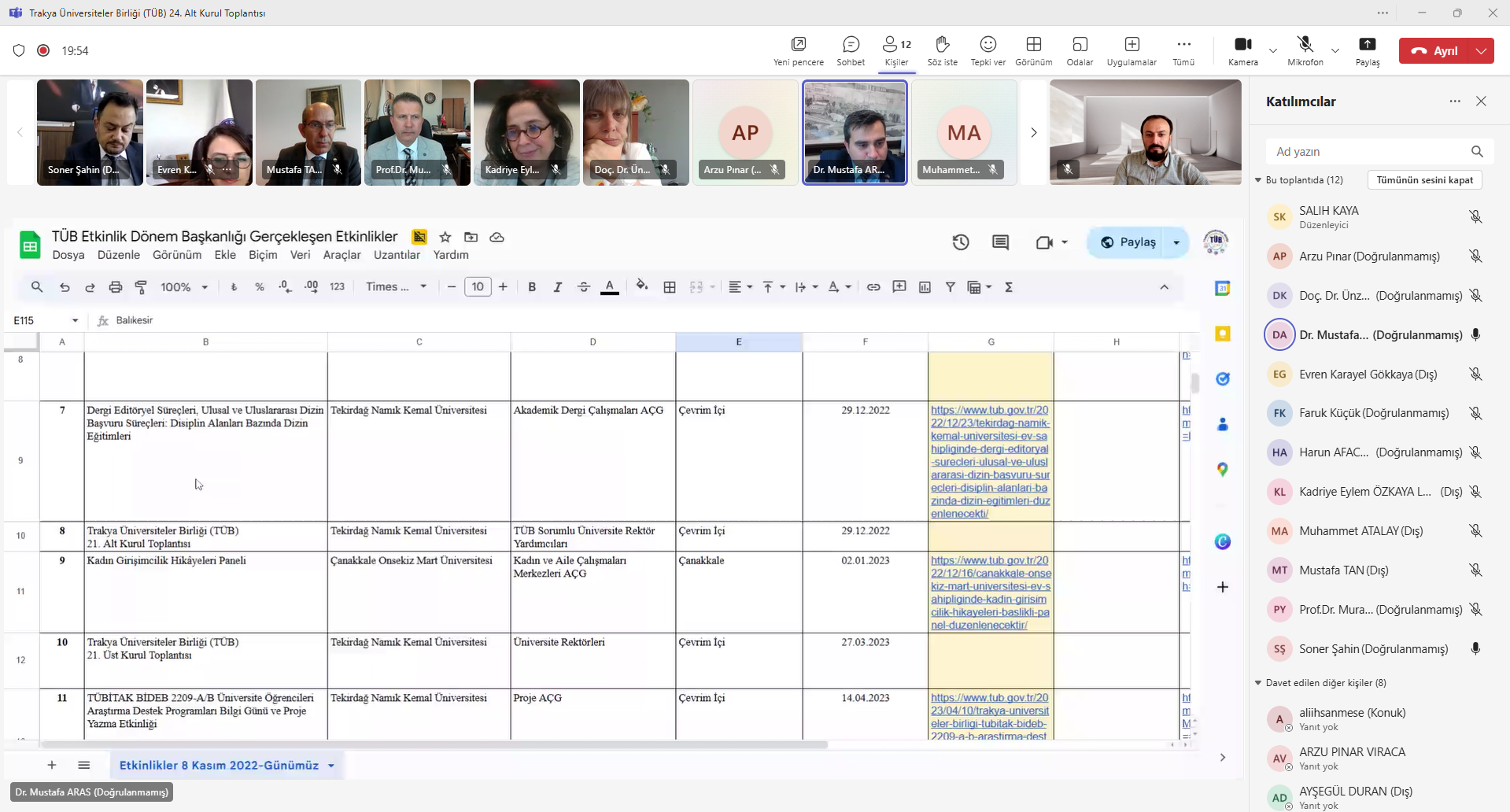Open Uygulamalar apps icon

click(x=1132, y=50)
